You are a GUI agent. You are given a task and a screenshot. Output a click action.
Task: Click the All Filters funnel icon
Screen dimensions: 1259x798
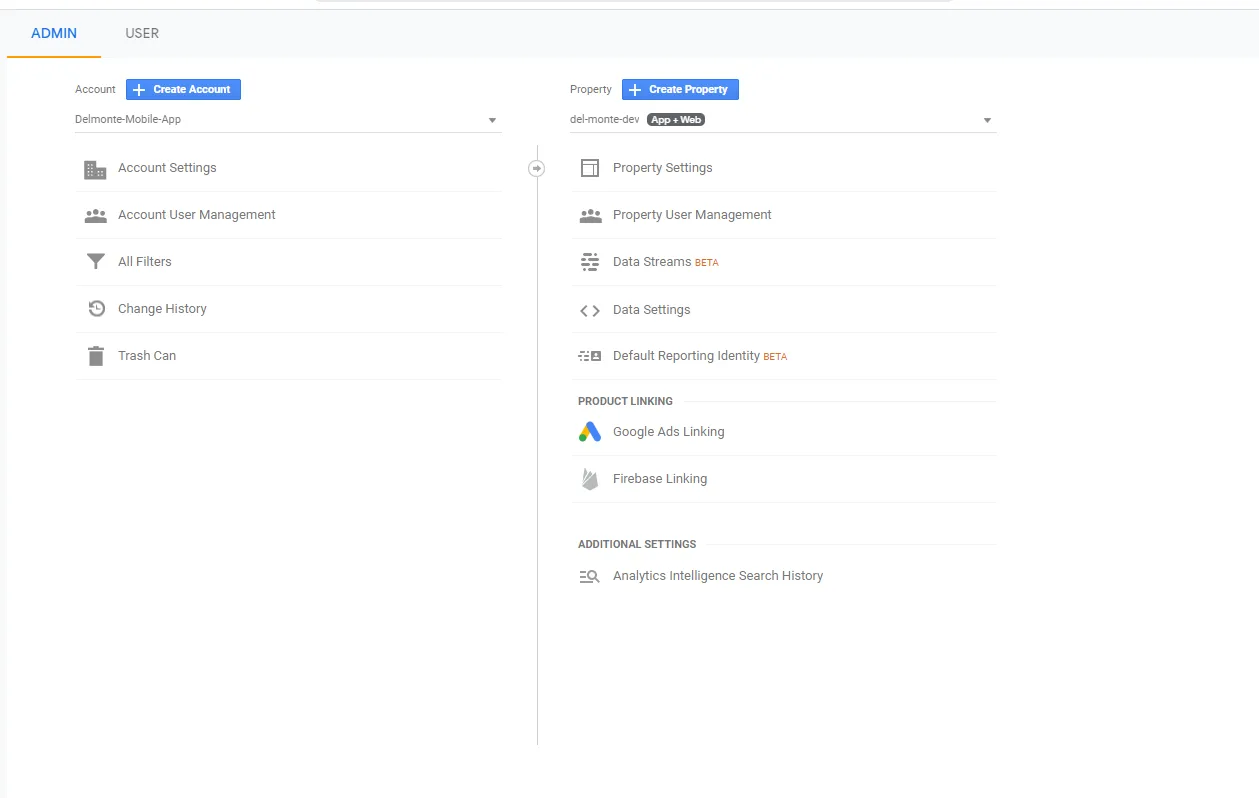[x=95, y=262]
